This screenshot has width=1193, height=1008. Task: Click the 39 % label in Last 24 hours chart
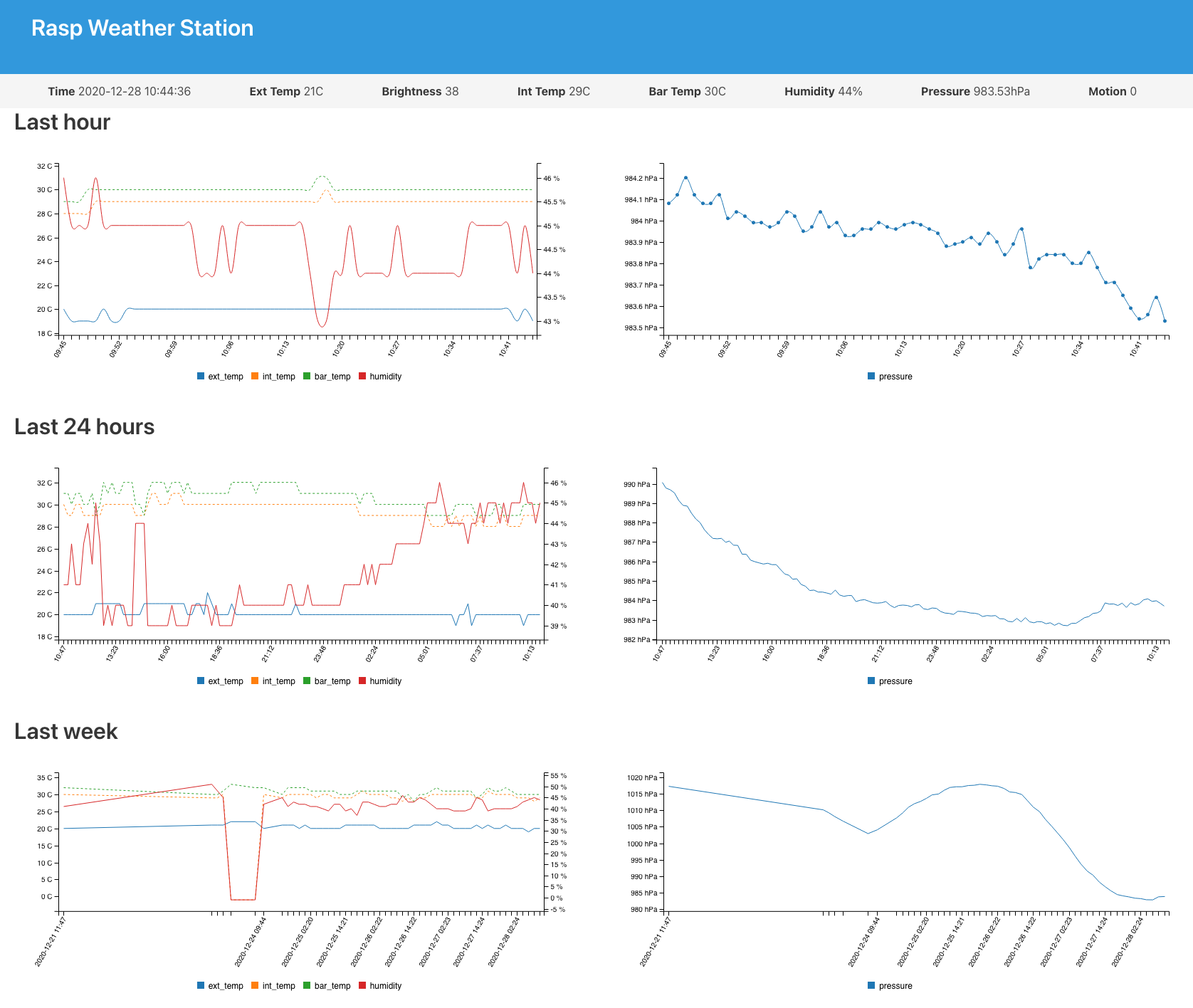click(559, 626)
